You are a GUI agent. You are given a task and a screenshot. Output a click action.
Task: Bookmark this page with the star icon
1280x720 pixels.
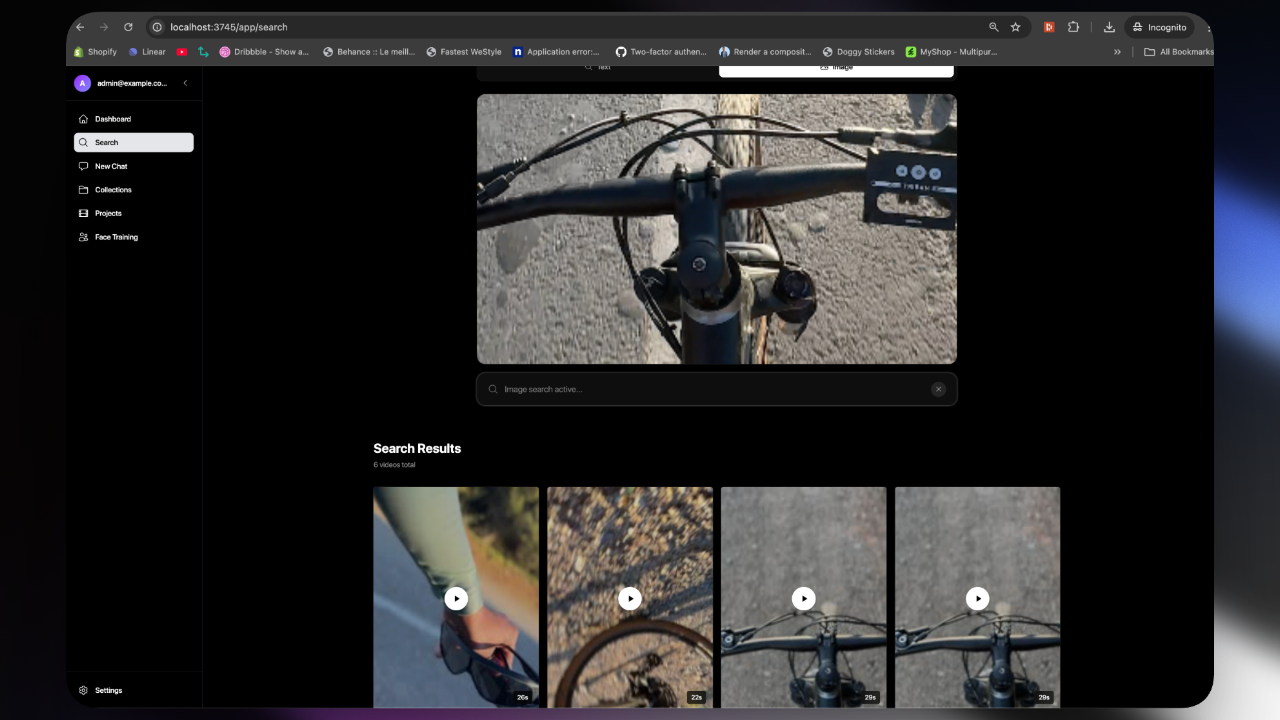coord(1015,27)
